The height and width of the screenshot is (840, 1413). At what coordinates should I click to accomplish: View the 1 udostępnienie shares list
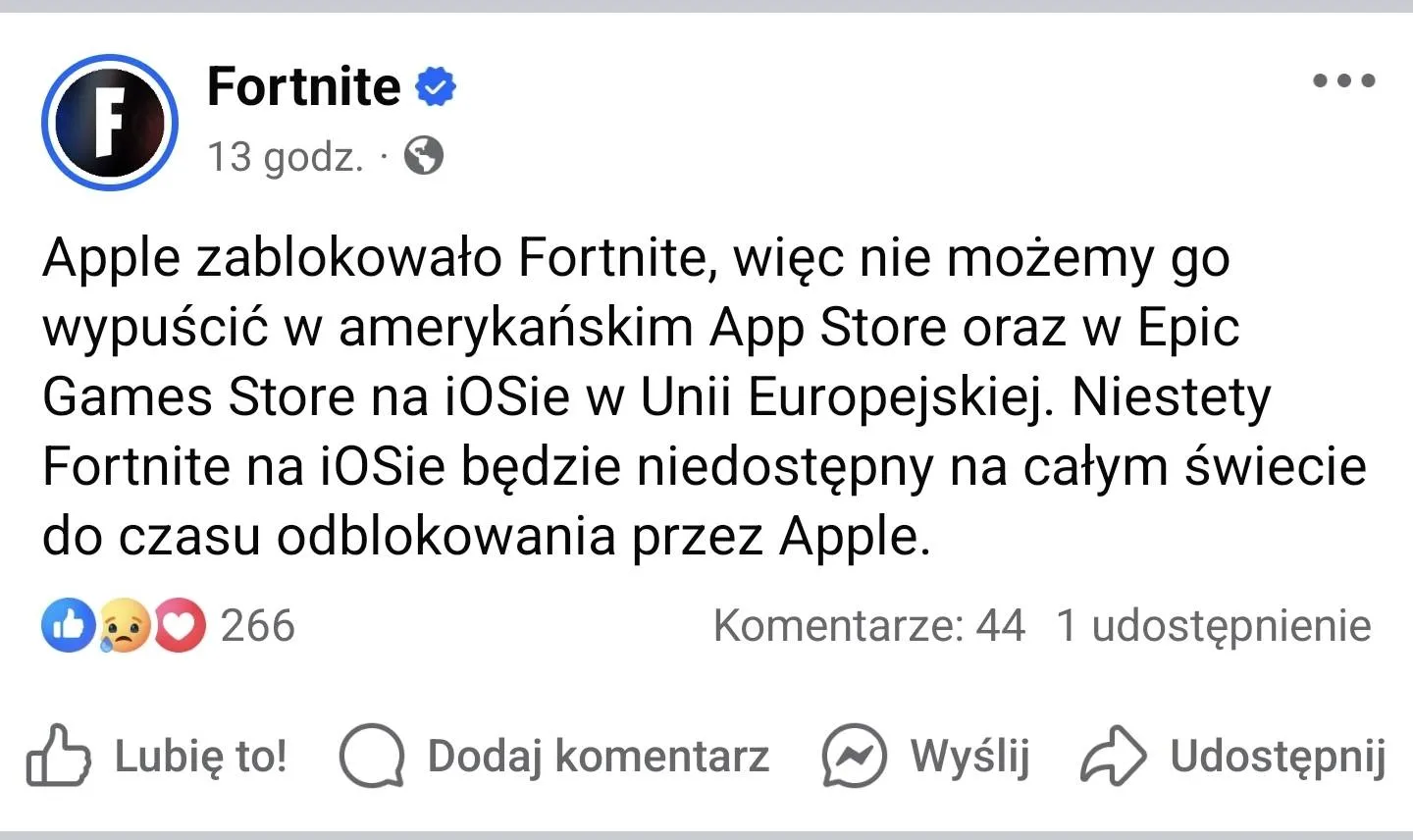pos(1213,626)
